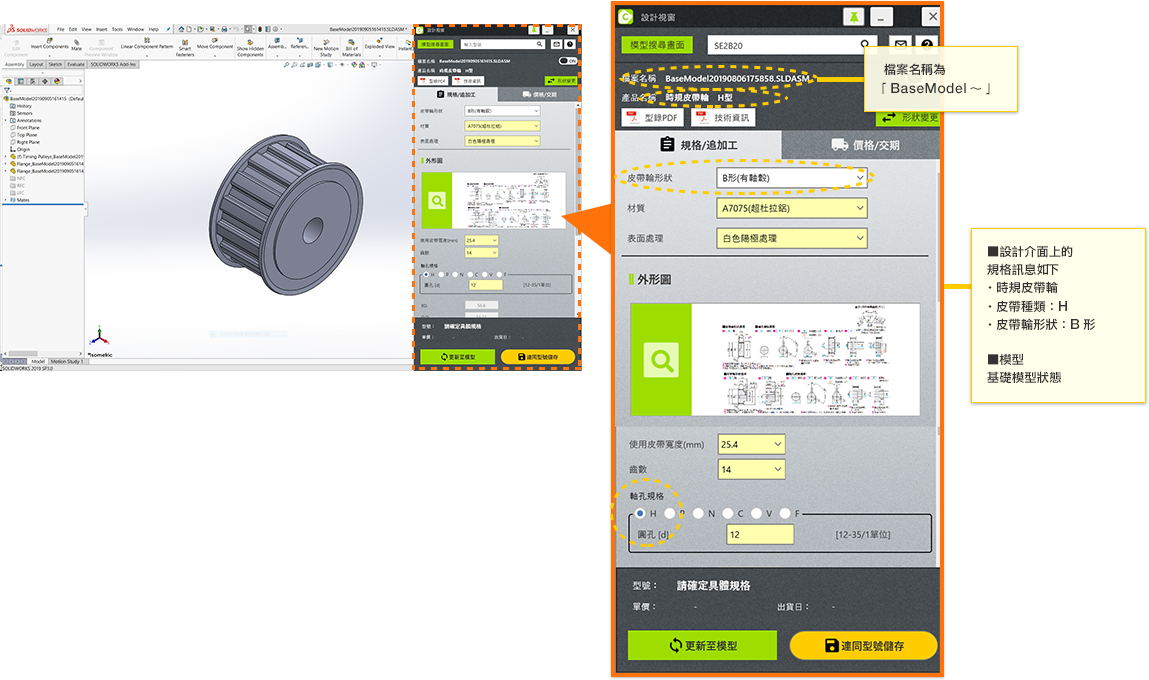Image resolution: width=1149 pixels, height=680 pixels.
Task: Open the 齒數 dropdown showing 14
Action: click(751, 470)
